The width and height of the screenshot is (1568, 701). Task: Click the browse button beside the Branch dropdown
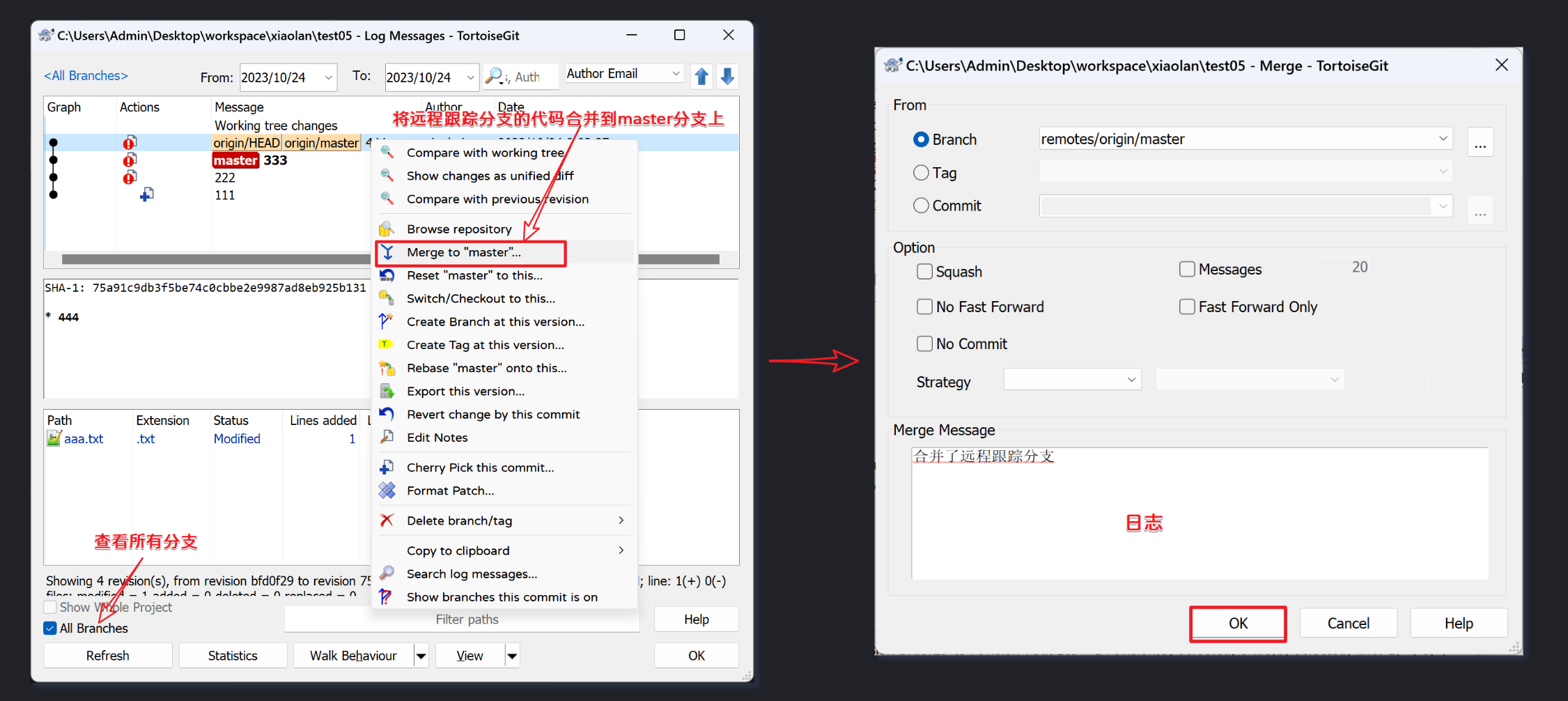(x=1480, y=142)
